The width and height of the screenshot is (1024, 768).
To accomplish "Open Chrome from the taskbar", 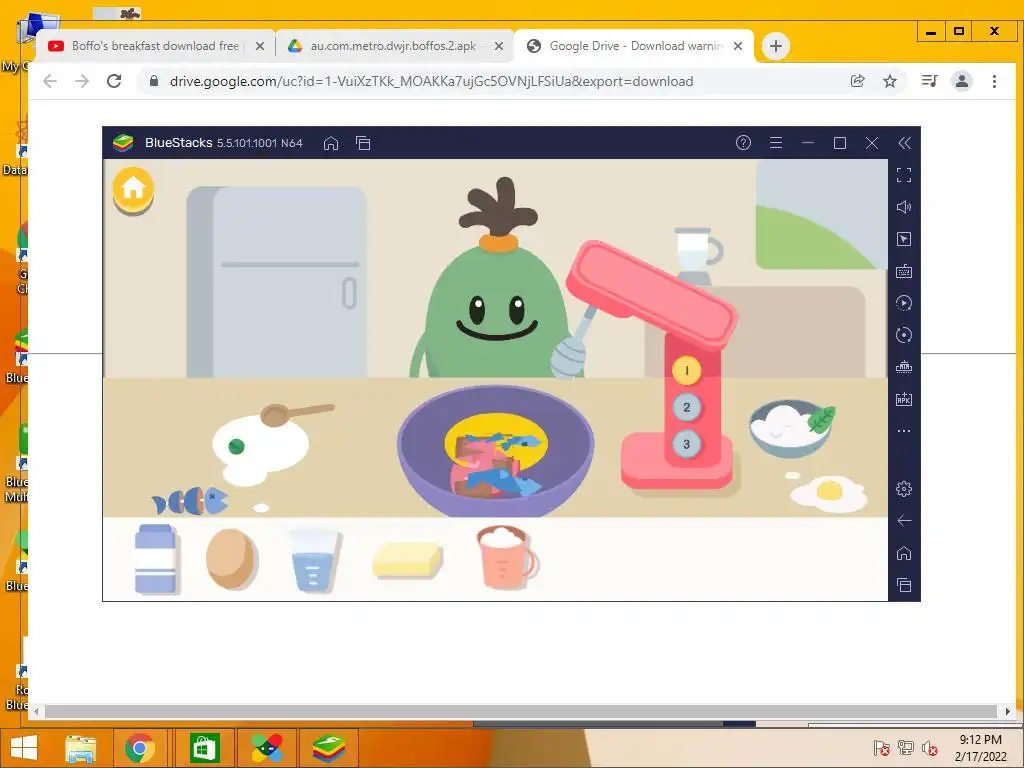I will 140,748.
